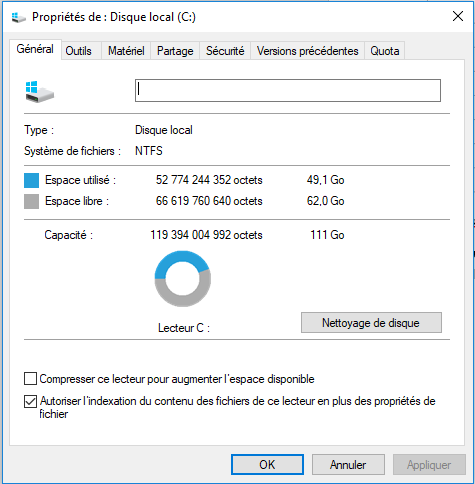Enable the compress this drive checkbox
The image size is (475, 484).
(30, 379)
